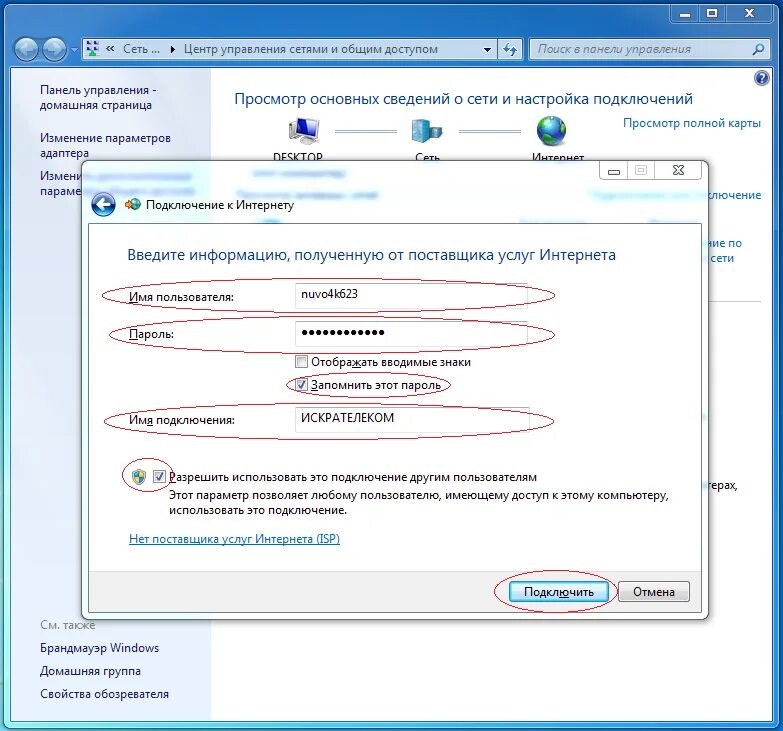This screenshot has height=731, width=783.
Task: Toggle the Запомнить этот пароль checkbox
Action: click(x=301, y=385)
